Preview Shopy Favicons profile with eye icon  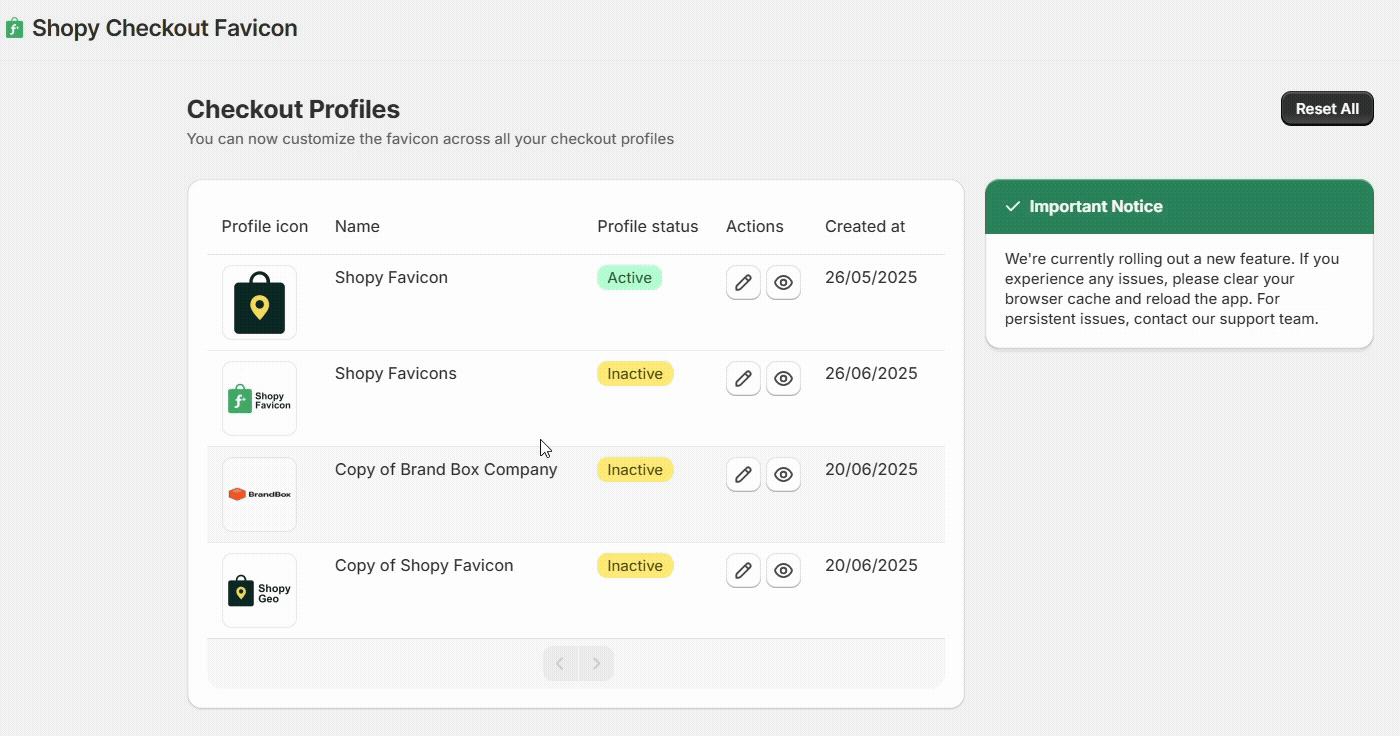783,379
